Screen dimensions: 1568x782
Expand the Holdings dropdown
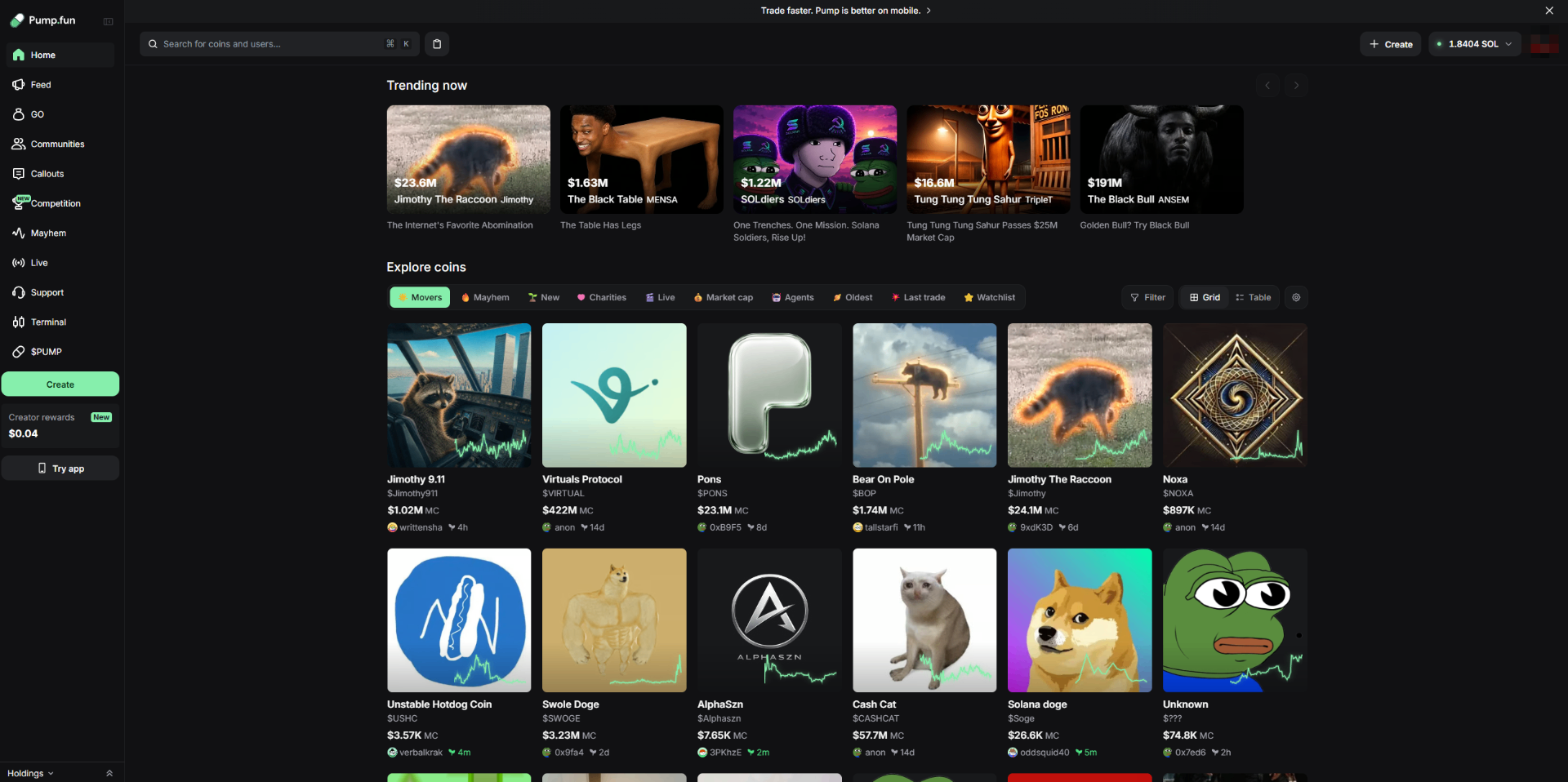30,773
